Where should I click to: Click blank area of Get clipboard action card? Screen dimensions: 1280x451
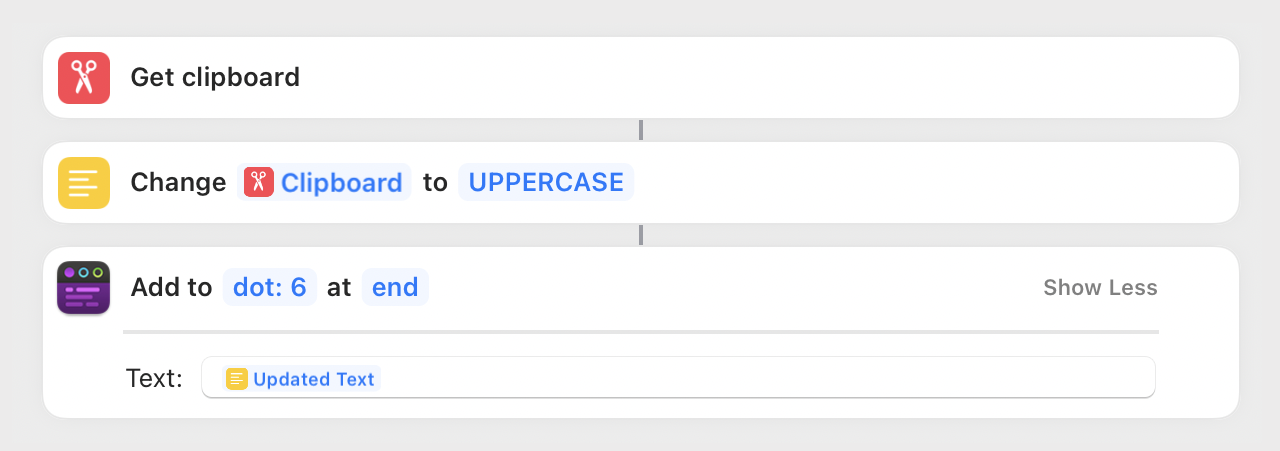[x=760, y=78]
